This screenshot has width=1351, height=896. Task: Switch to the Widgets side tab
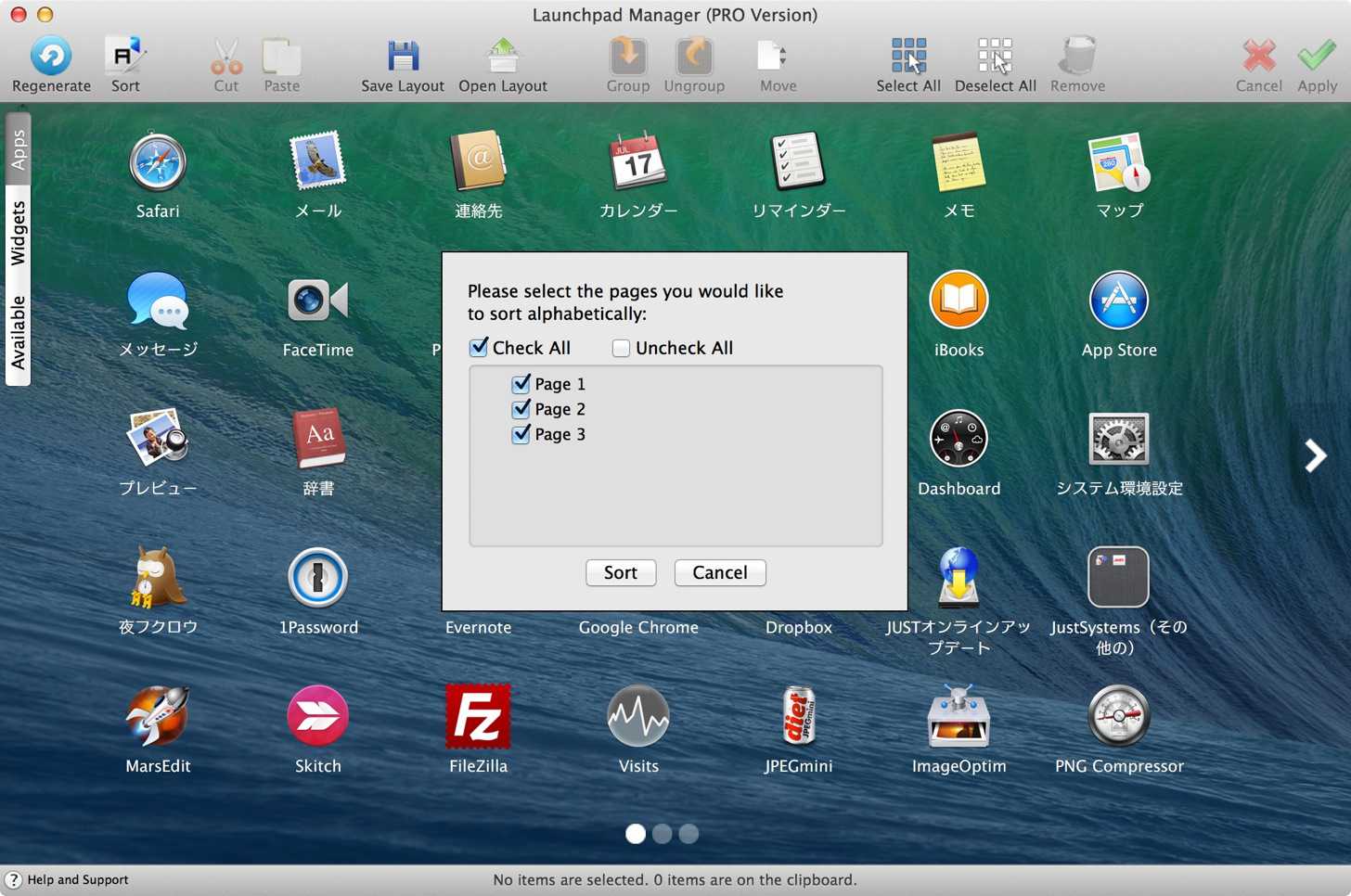coord(18,234)
